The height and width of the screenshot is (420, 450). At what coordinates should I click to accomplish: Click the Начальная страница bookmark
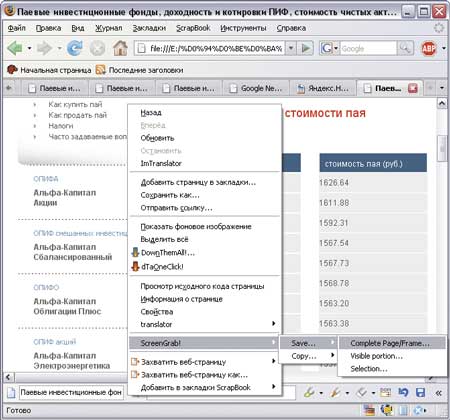(49, 70)
